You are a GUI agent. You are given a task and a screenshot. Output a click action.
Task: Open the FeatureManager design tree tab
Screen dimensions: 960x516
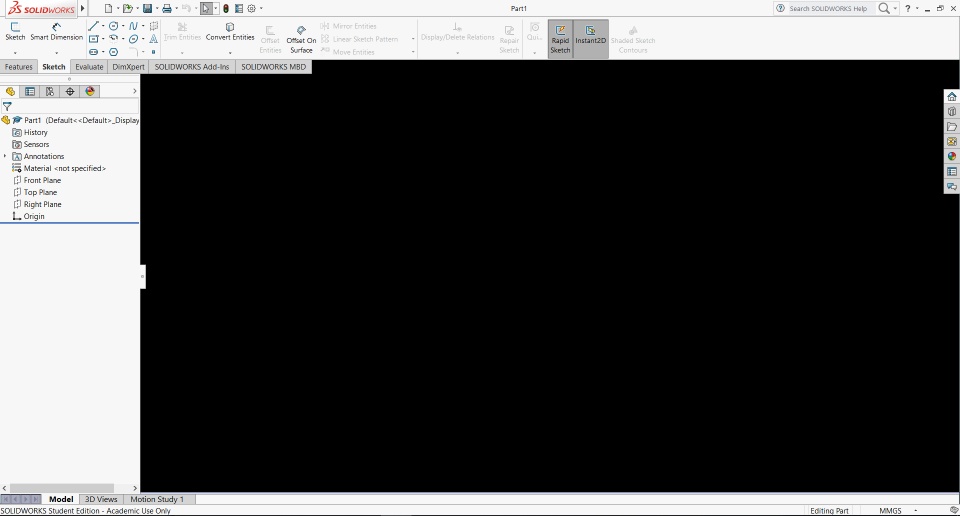tap(10, 91)
